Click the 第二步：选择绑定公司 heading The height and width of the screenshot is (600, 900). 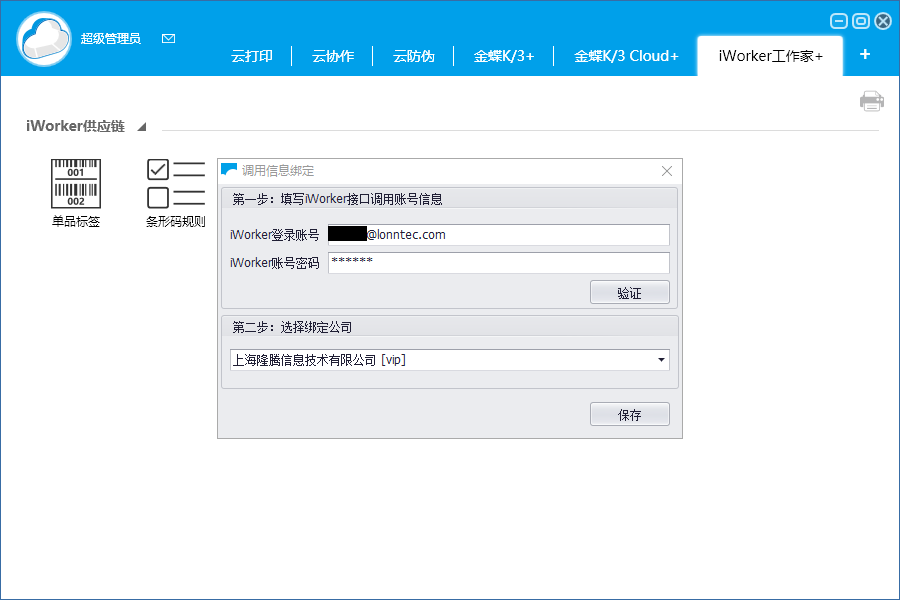coord(292,327)
